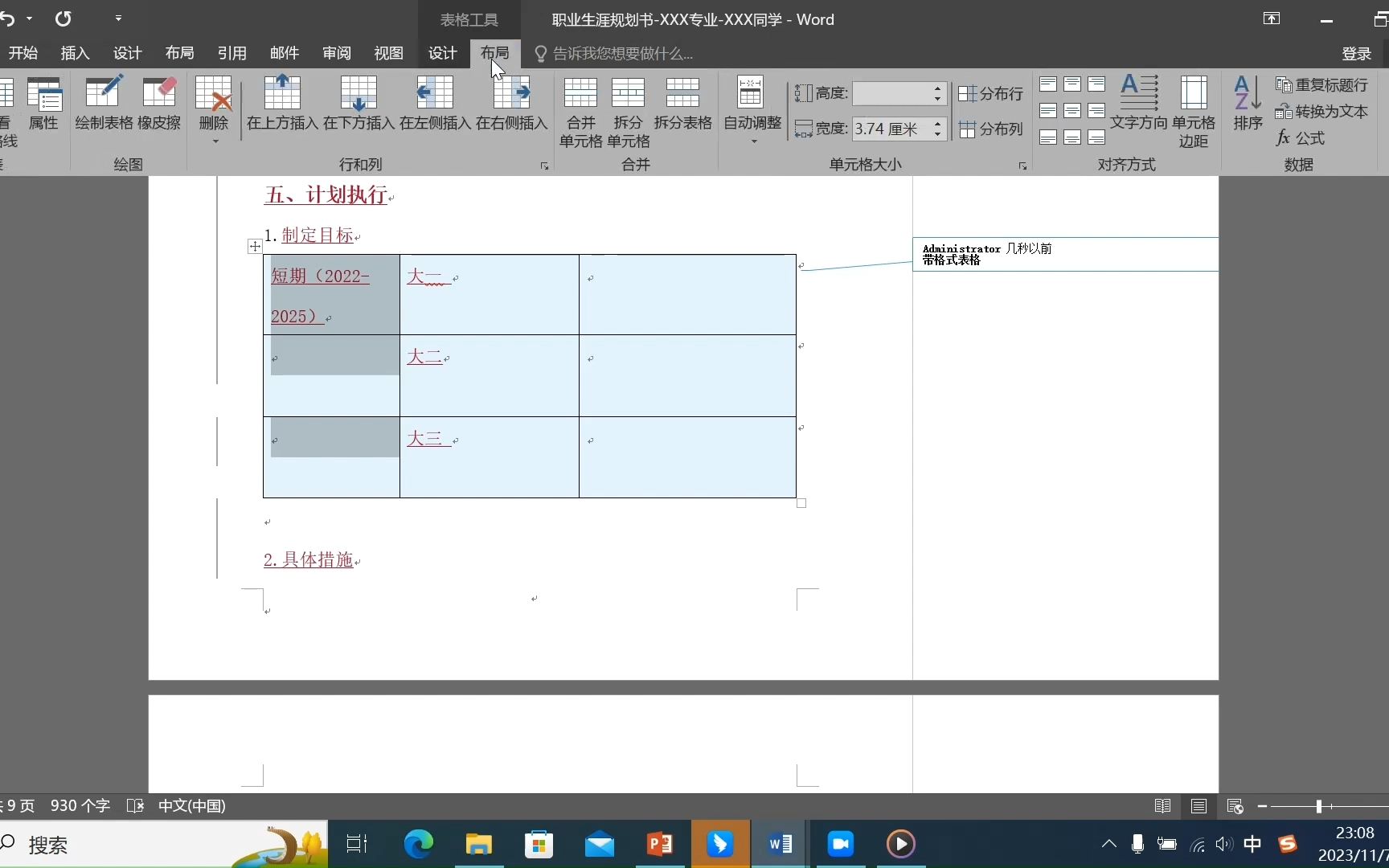Sort table data (排序)
The width and height of the screenshot is (1389, 868).
(x=1248, y=103)
